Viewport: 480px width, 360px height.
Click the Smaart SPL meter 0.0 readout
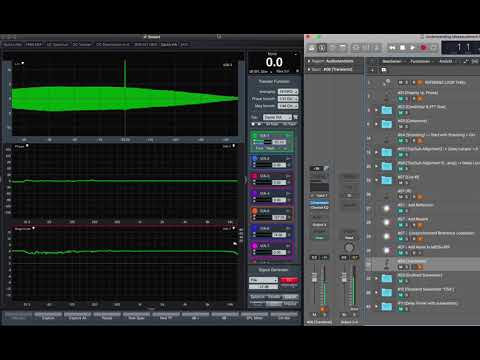(x=274, y=62)
